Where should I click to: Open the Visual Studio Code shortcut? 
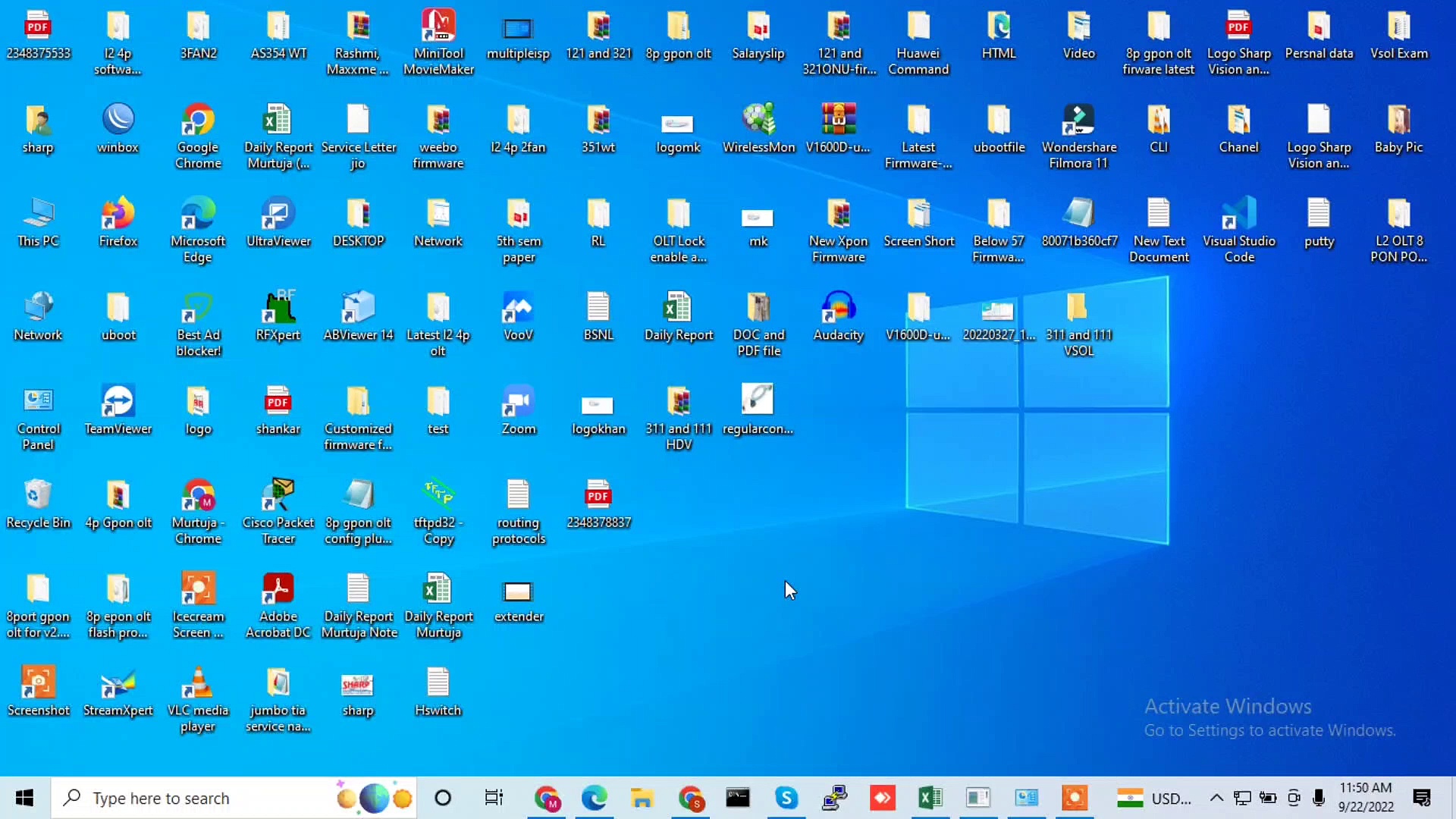pos(1238,215)
